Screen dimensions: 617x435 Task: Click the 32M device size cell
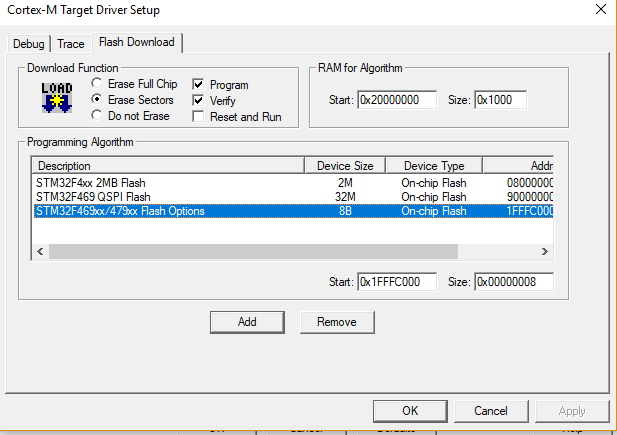[x=345, y=197]
